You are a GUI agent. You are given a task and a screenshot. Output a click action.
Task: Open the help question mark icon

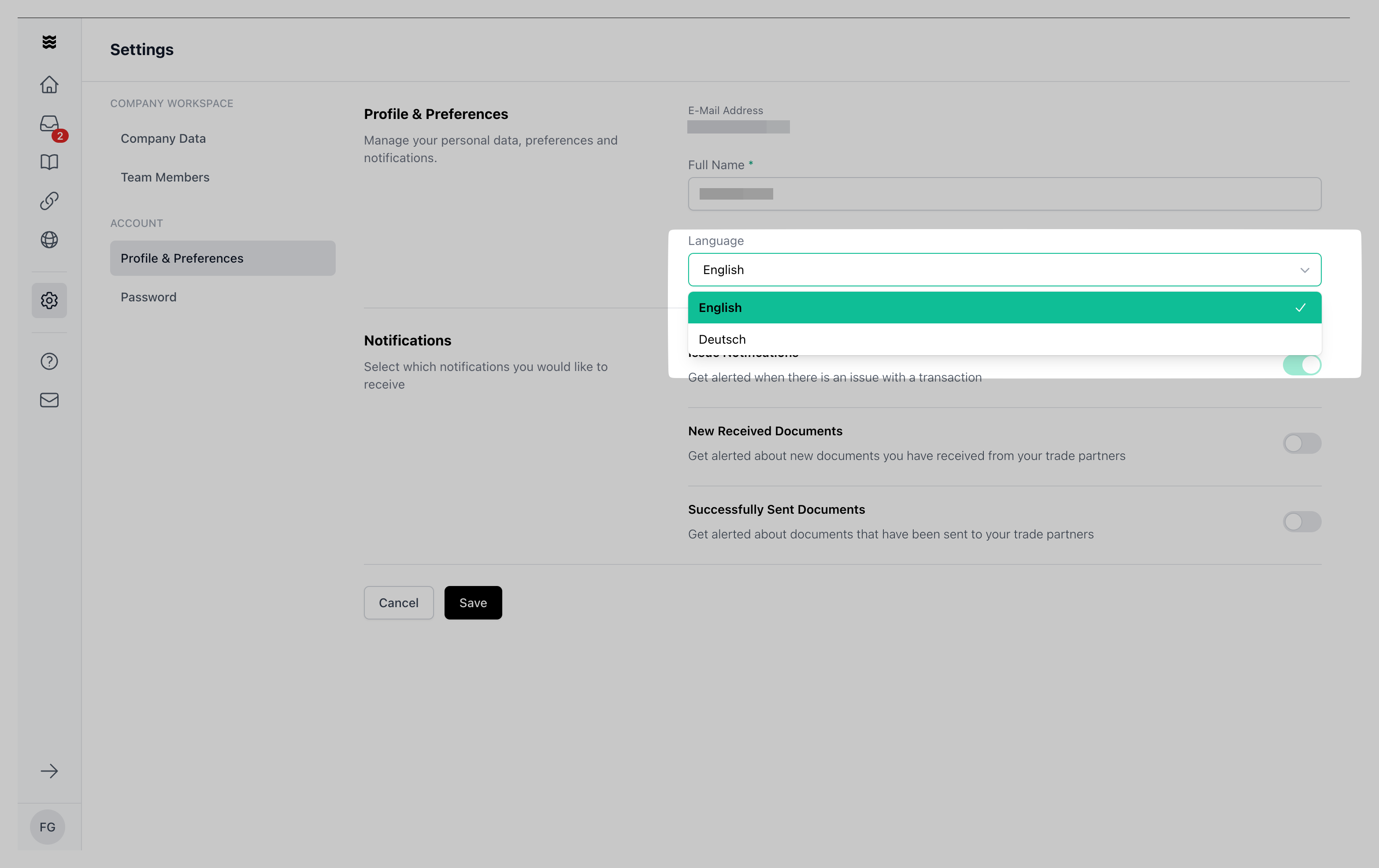49,361
